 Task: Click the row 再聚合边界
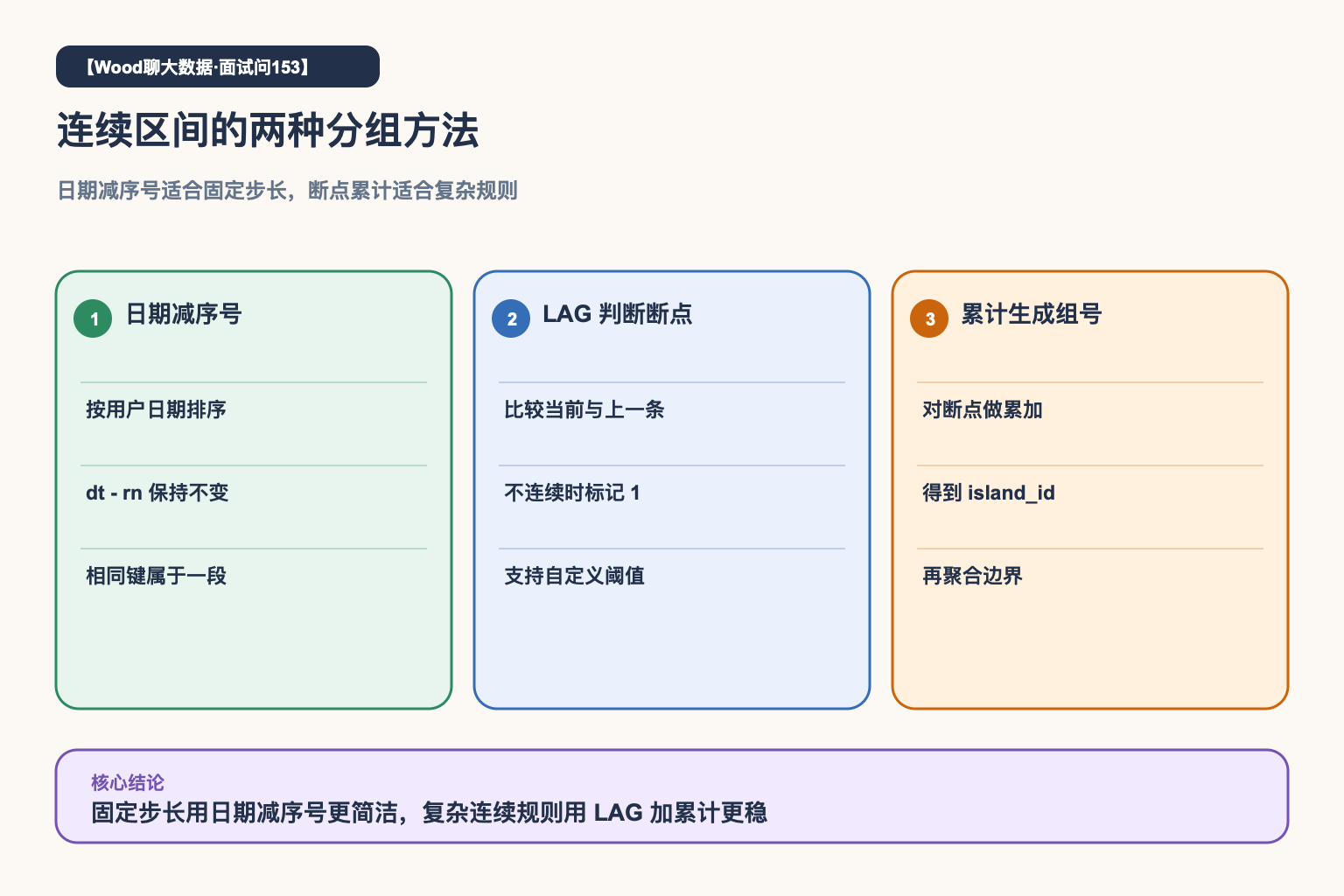point(973,576)
